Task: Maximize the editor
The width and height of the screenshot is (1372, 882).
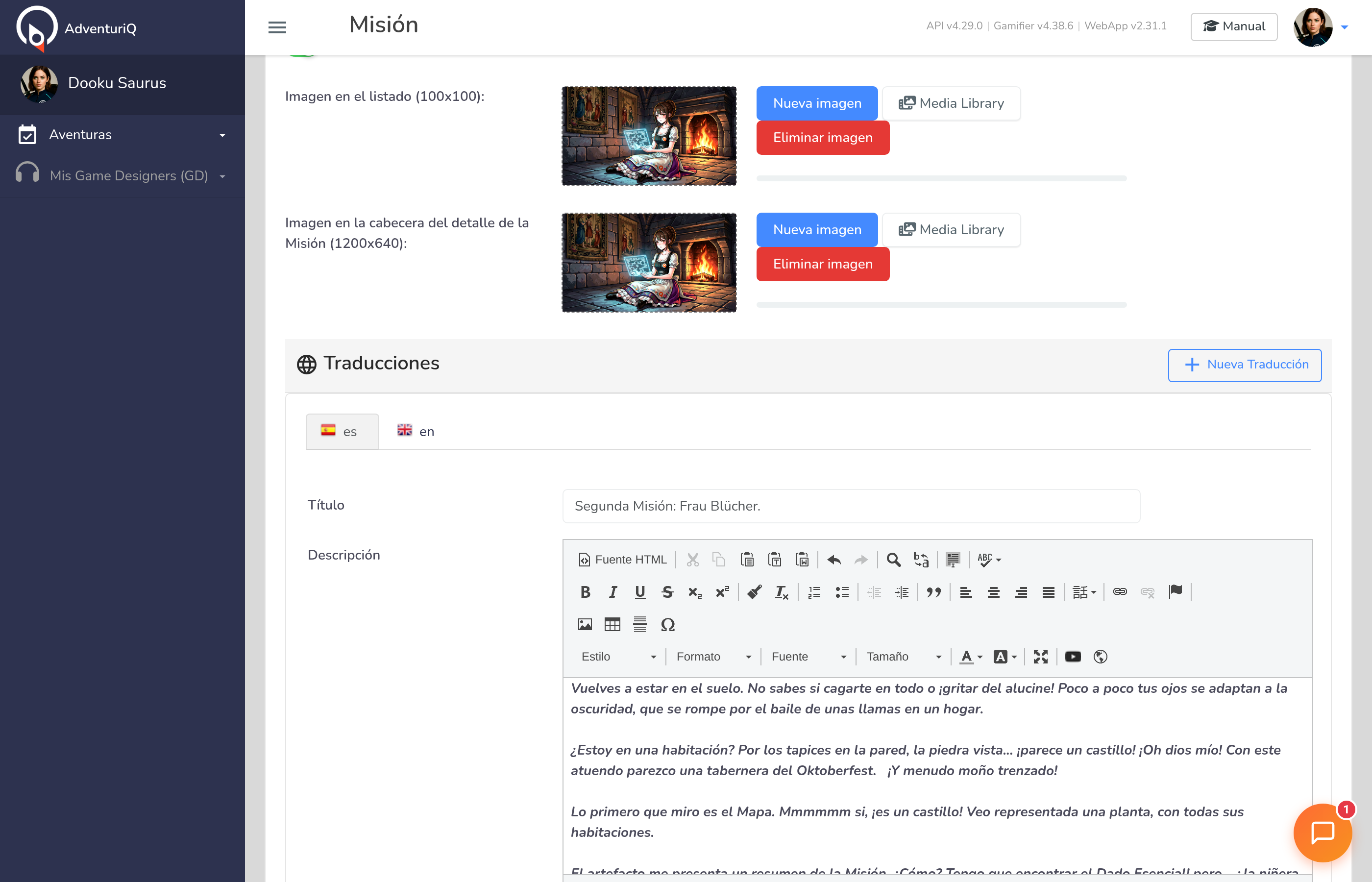Action: [x=1040, y=657]
